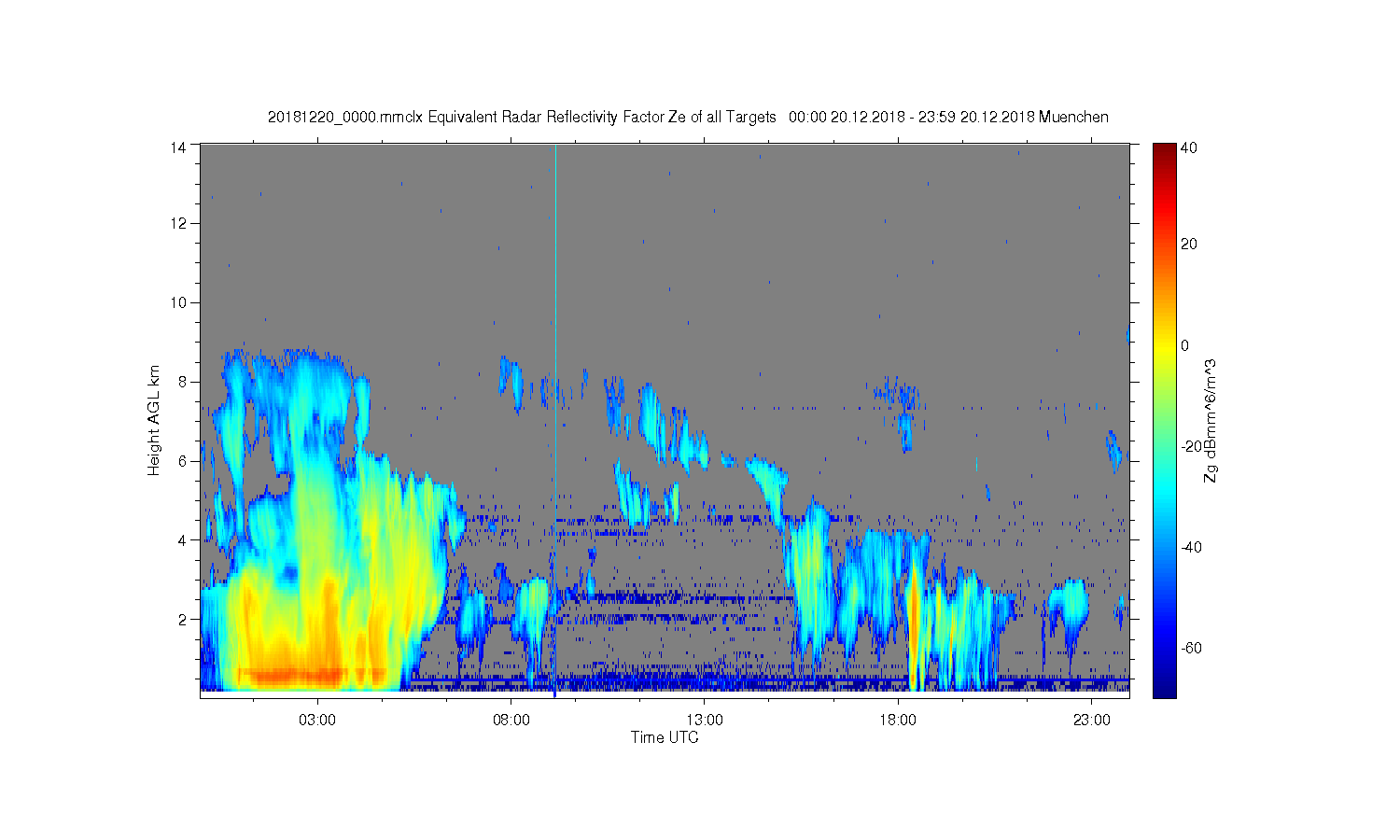
Task: Click the colorbar value '-60'
Action: (1191, 649)
